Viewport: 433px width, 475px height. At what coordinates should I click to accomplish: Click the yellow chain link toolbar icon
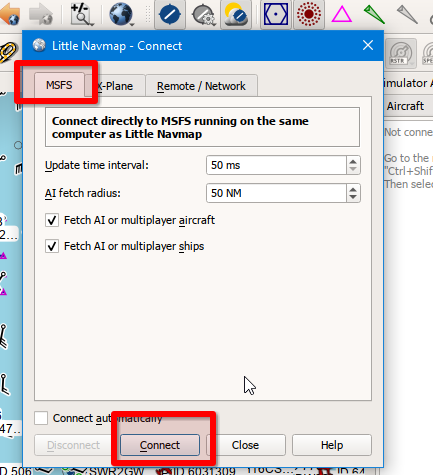[x=7, y=53]
